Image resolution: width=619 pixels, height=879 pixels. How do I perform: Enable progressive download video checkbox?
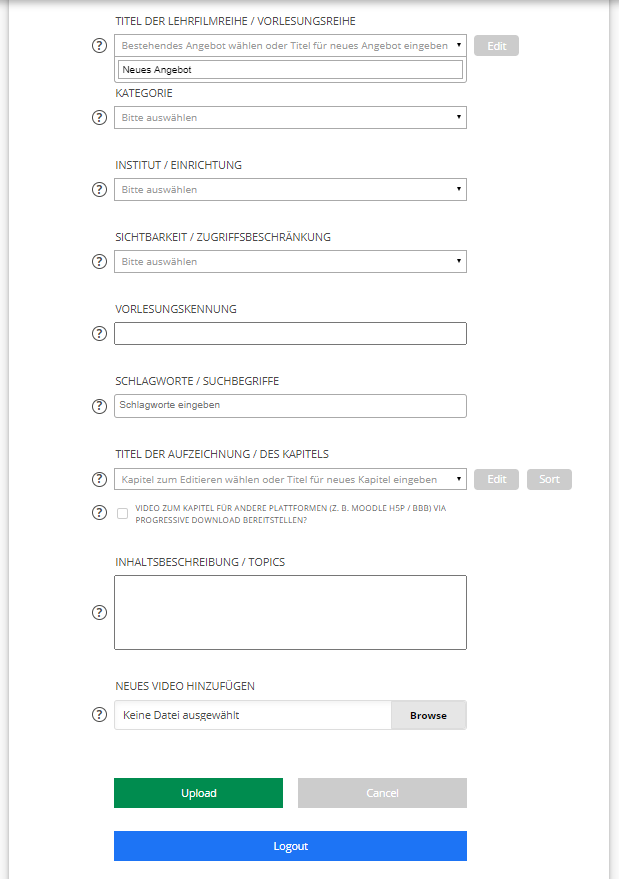(x=122, y=513)
